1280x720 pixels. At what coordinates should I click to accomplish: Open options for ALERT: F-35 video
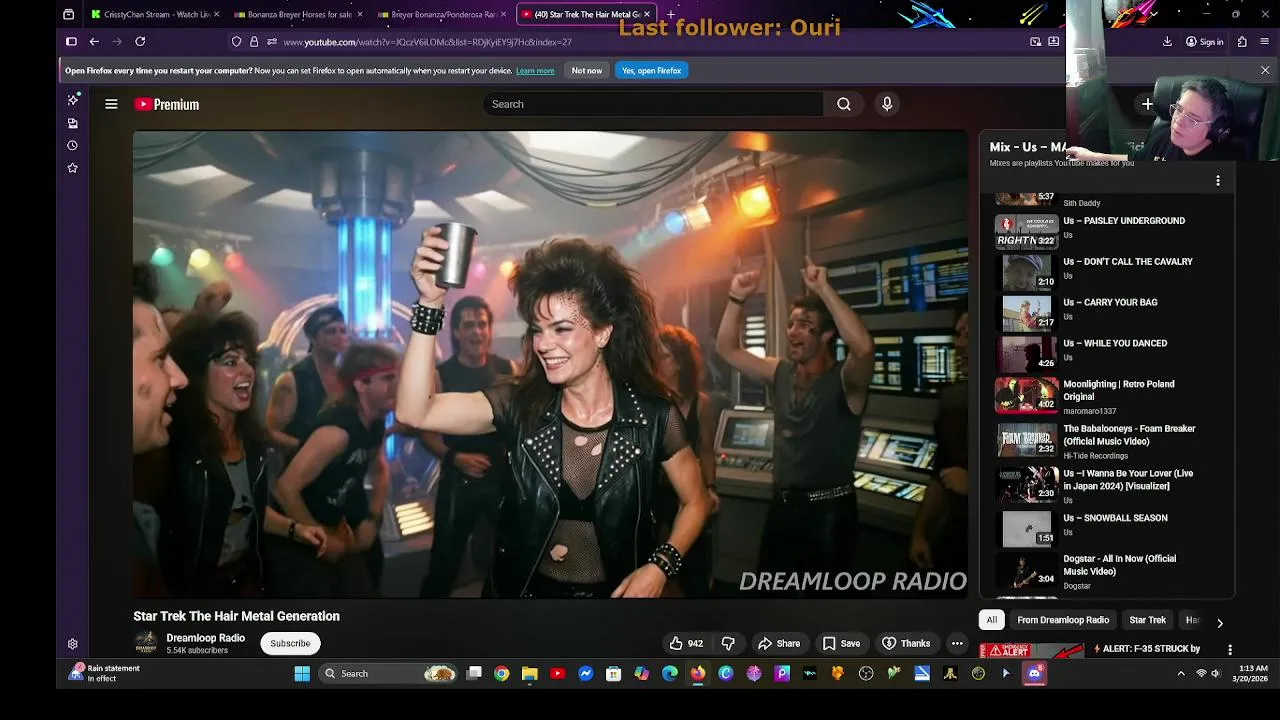click(x=1230, y=650)
